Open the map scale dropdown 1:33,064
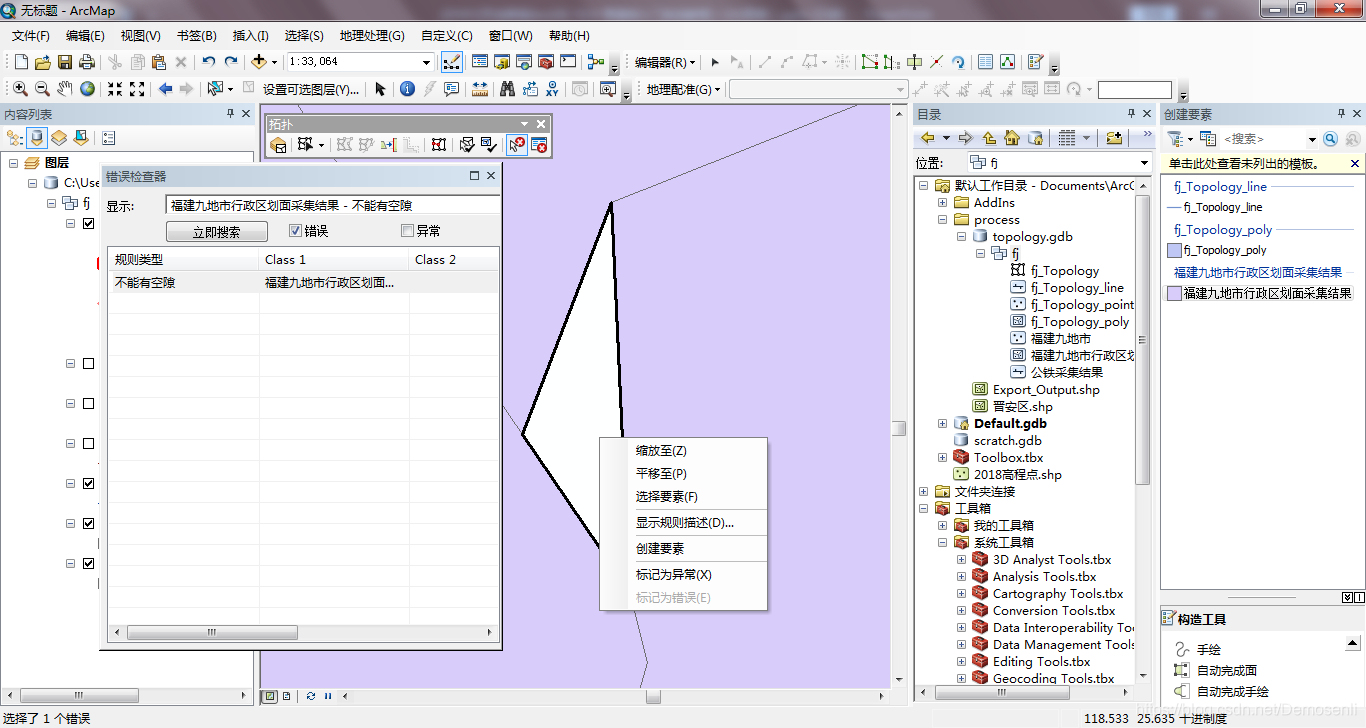 [x=427, y=62]
